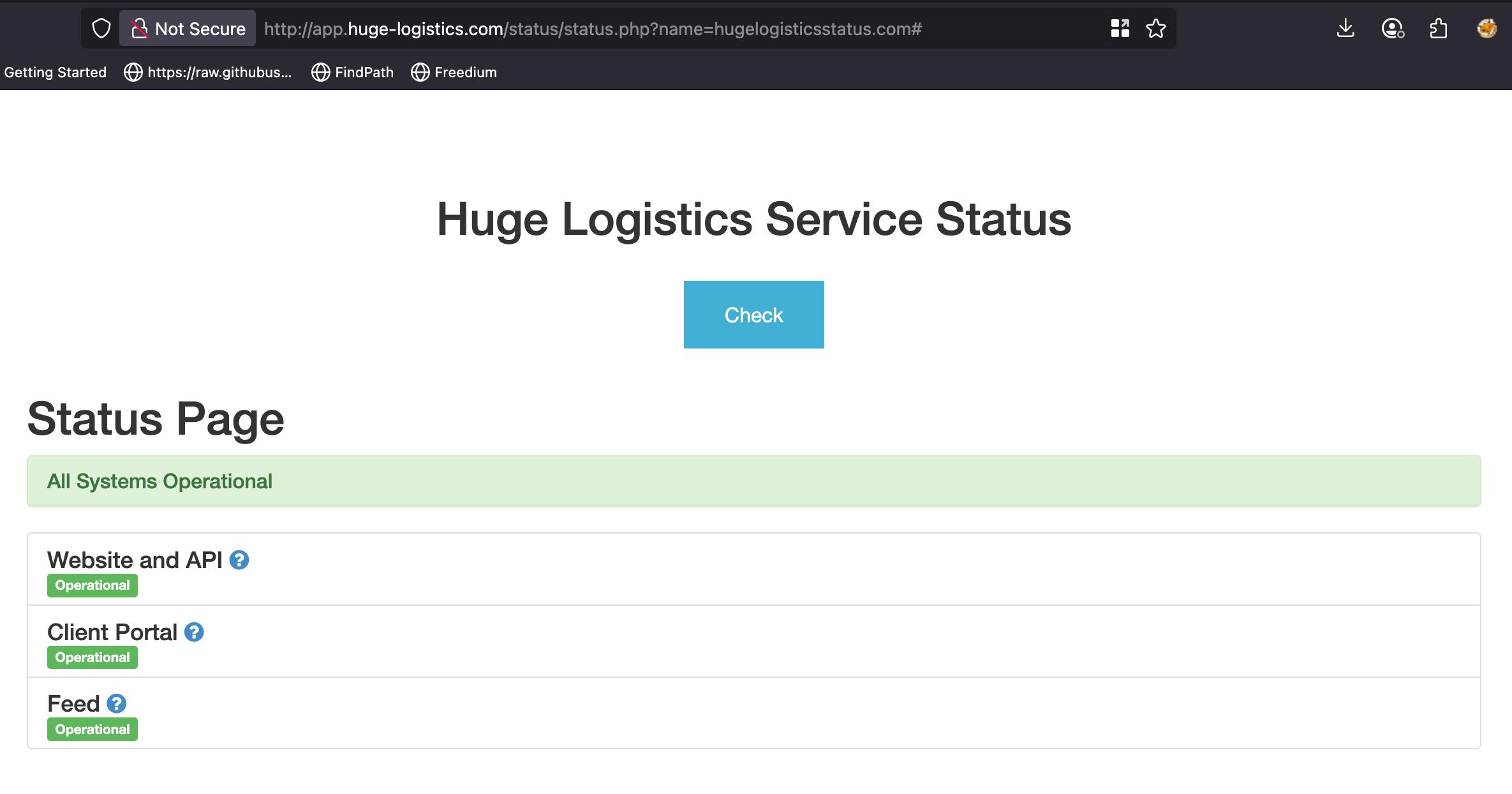Open the Freedium bookmark

[454, 72]
